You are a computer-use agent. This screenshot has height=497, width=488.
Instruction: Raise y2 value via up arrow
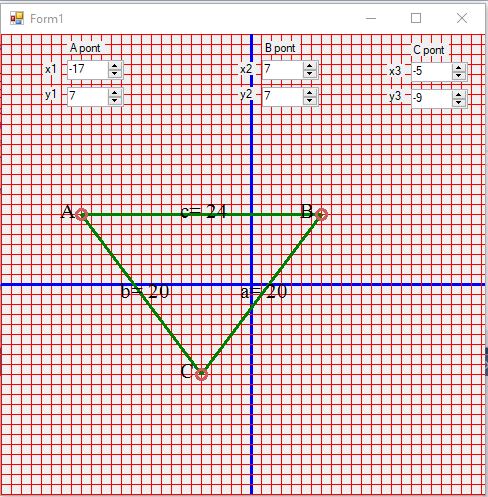click(x=310, y=93)
